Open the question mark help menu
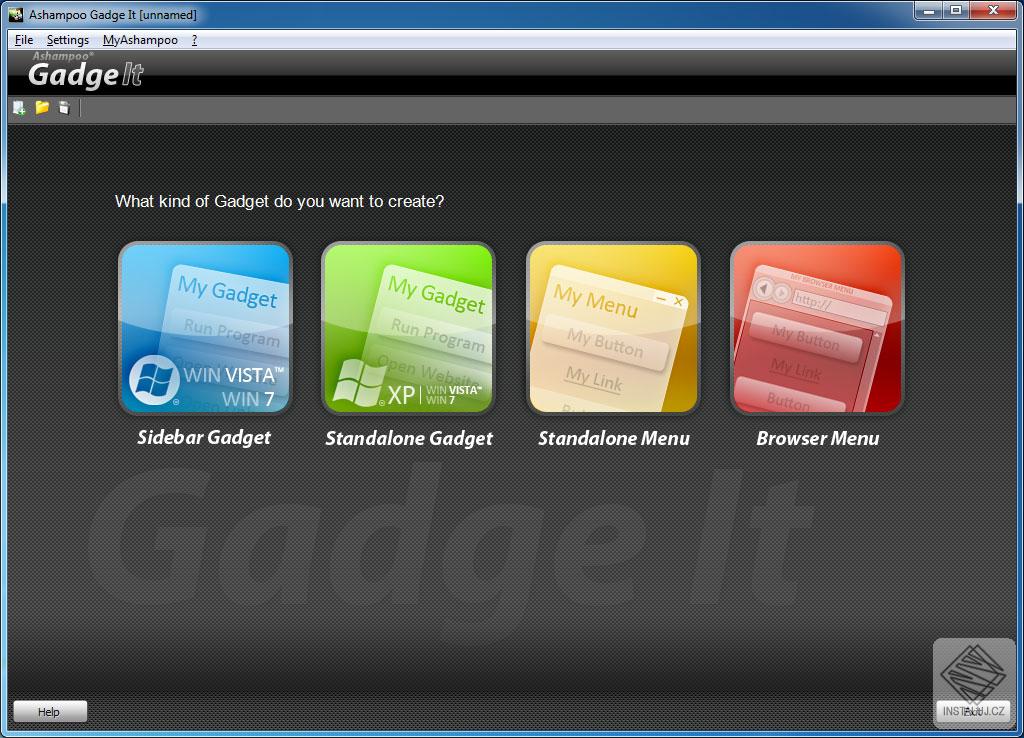The height and width of the screenshot is (738, 1024). 195,40
